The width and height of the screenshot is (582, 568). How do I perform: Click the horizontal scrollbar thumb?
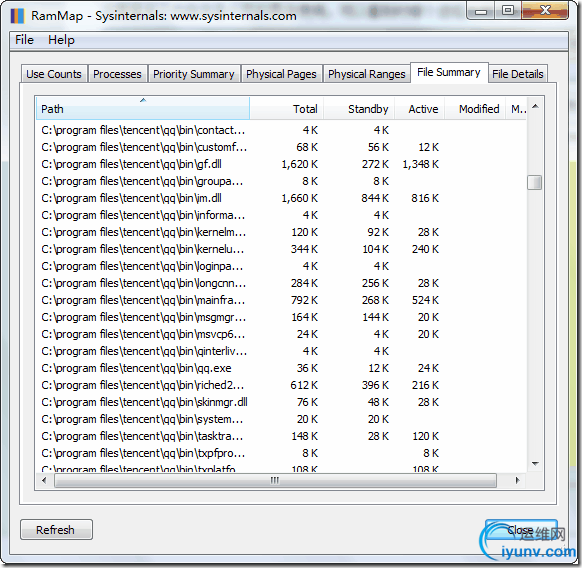point(275,480)
